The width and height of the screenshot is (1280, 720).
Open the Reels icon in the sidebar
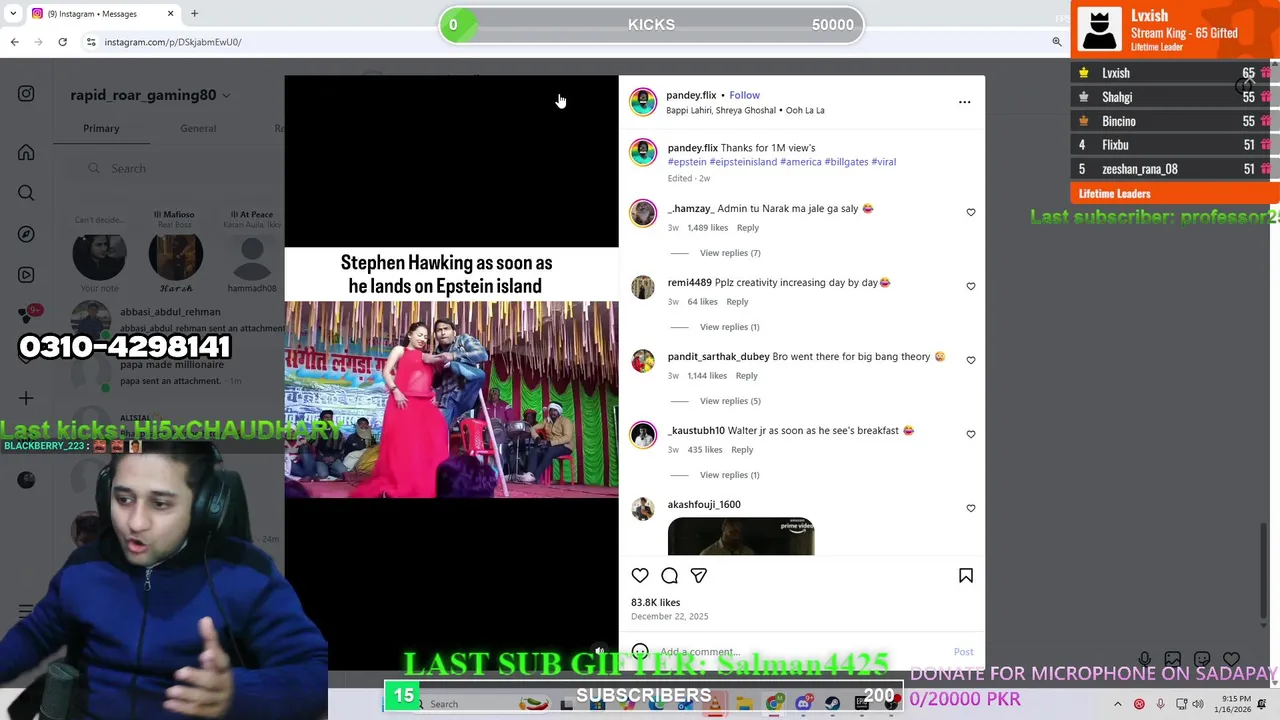[26, 275]
